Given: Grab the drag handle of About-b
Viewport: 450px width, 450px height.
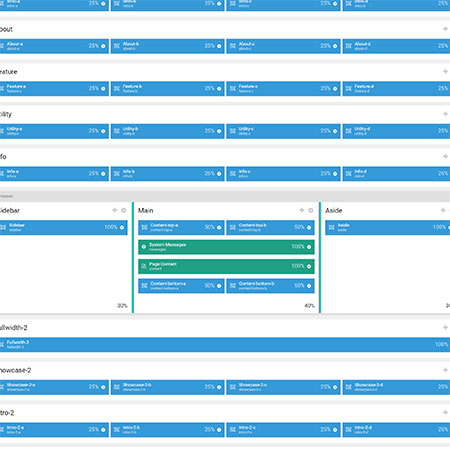Looking at the screenshot, I should tap(117, 46).
